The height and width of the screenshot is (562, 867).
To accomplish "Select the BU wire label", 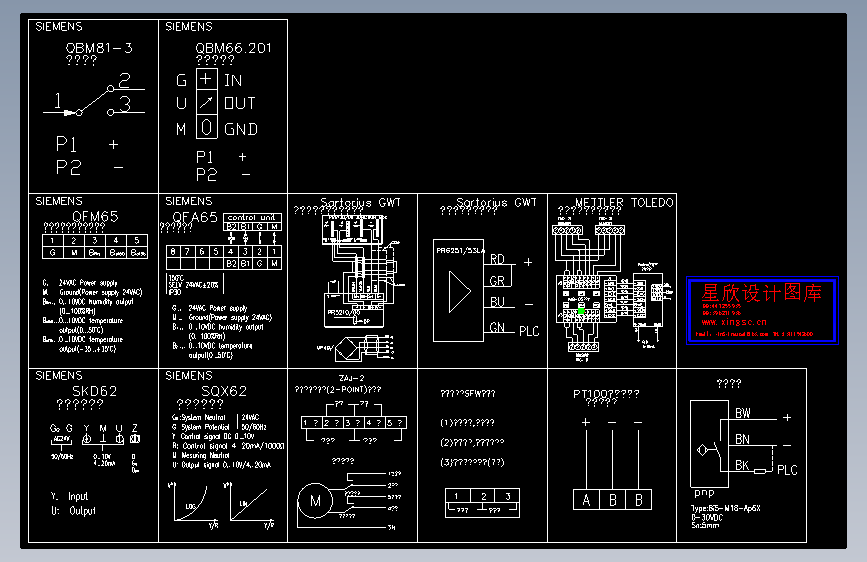I will pyautogui.click(x=497, y=301).
